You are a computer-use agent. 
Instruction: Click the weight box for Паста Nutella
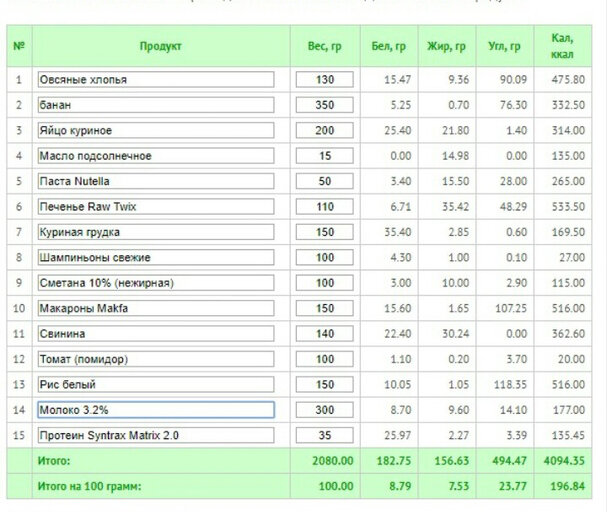pyautogui.click(x=325, y=181)
